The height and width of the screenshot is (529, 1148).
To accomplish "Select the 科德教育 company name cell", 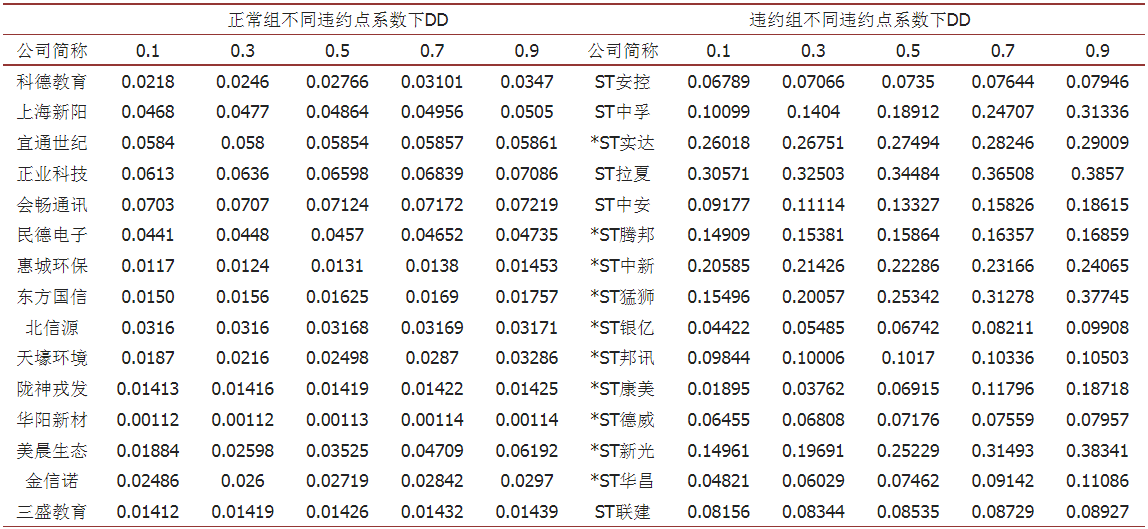I will [52, 82].
